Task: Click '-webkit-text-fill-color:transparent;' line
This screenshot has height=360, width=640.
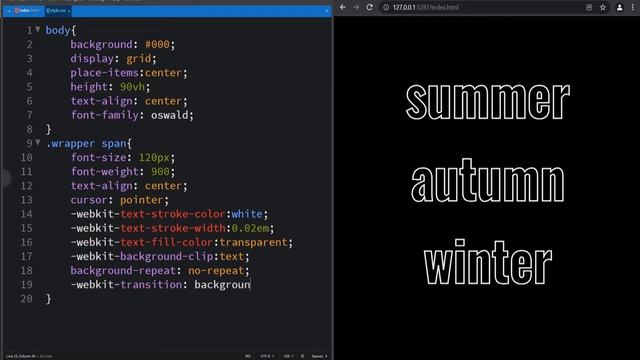Action: tap(182, 242)
